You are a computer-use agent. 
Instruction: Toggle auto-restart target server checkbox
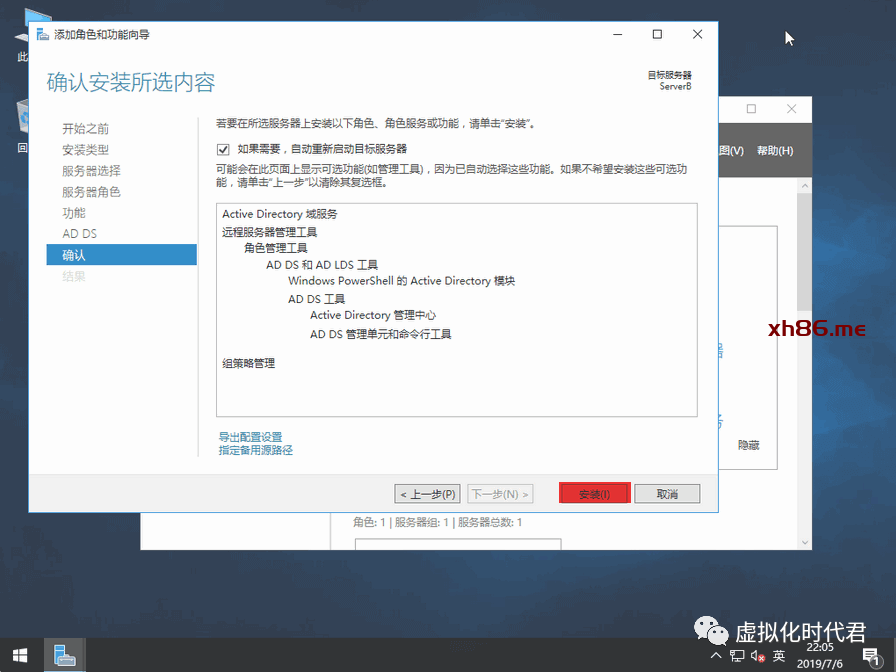pos(223,150)
